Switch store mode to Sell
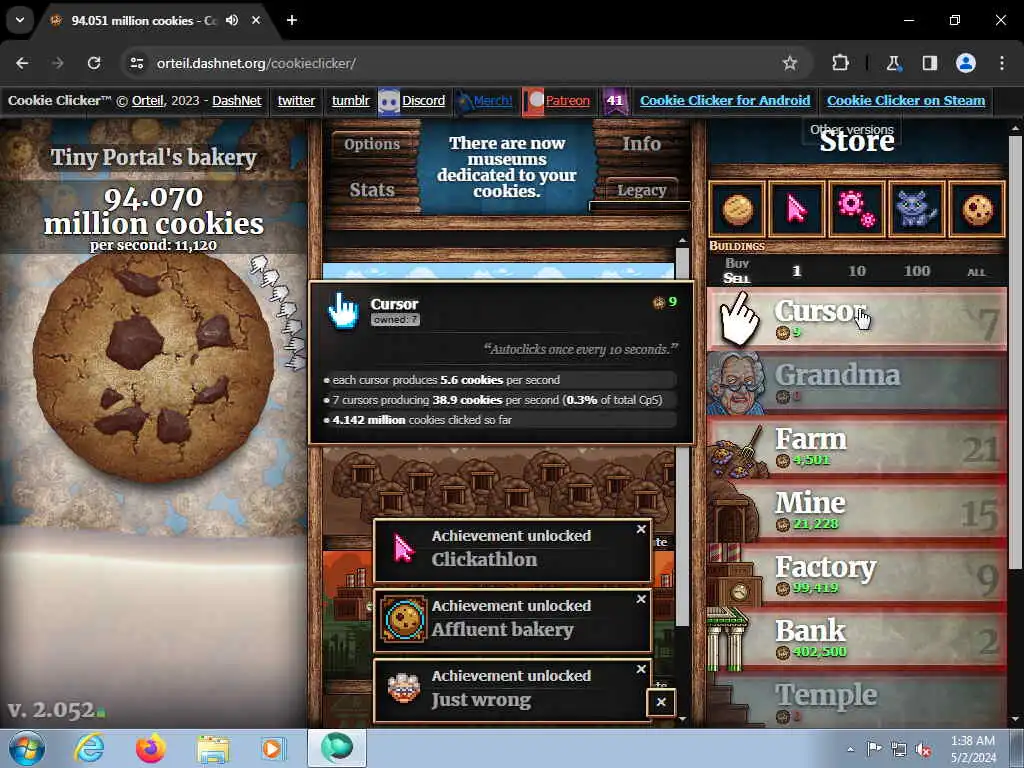The image size is (1024, 768). [x=737, y=278]
